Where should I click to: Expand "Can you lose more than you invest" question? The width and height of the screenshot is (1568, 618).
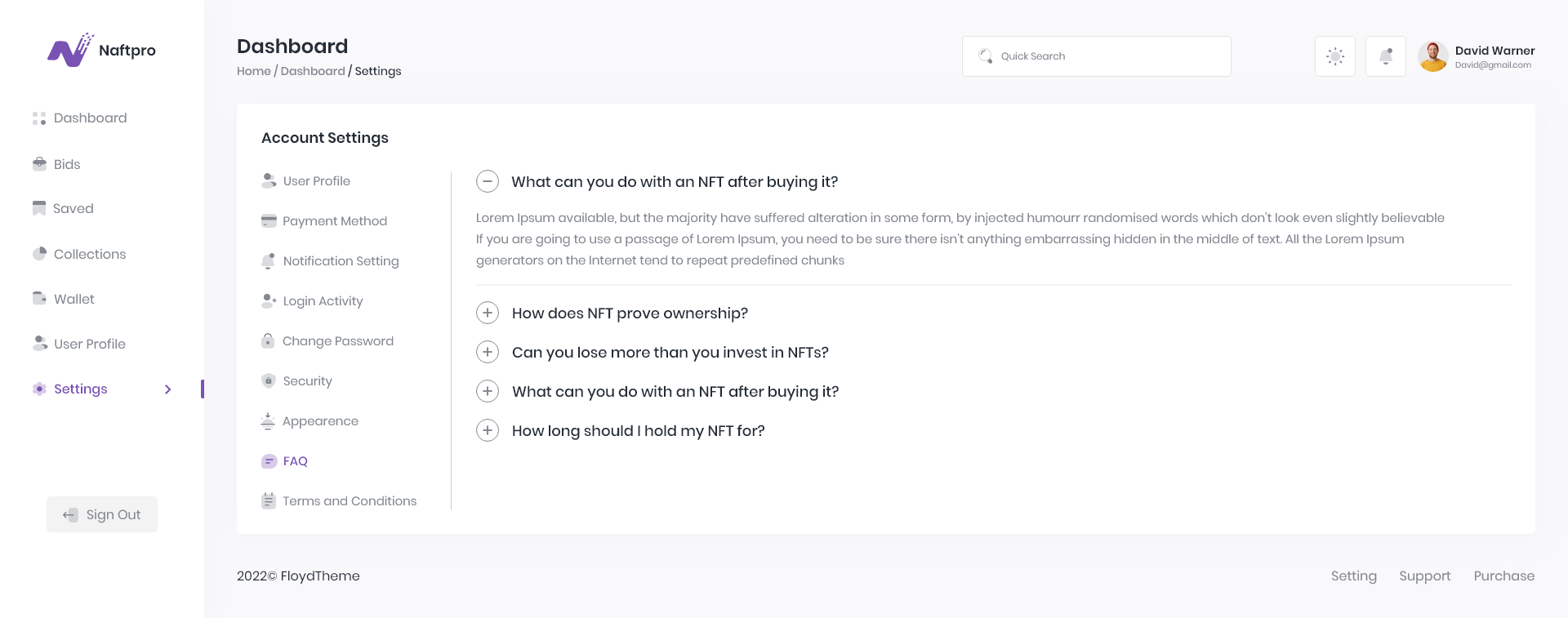click(488, 352)
